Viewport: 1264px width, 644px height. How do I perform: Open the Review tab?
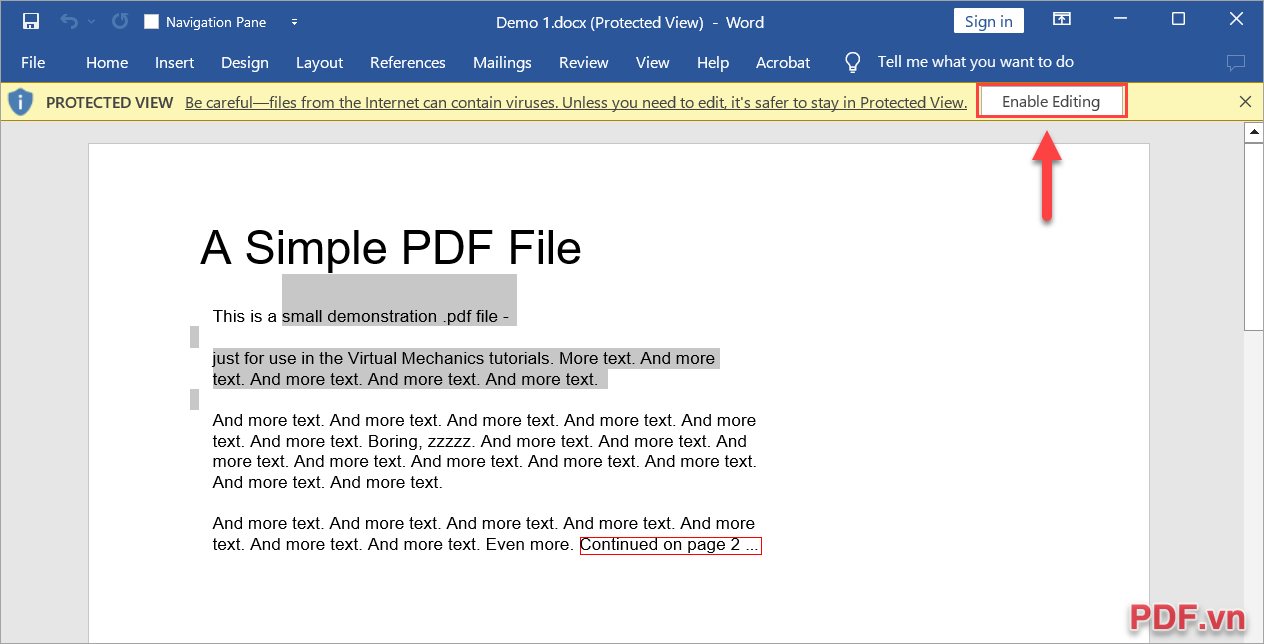tap(584, 62)
